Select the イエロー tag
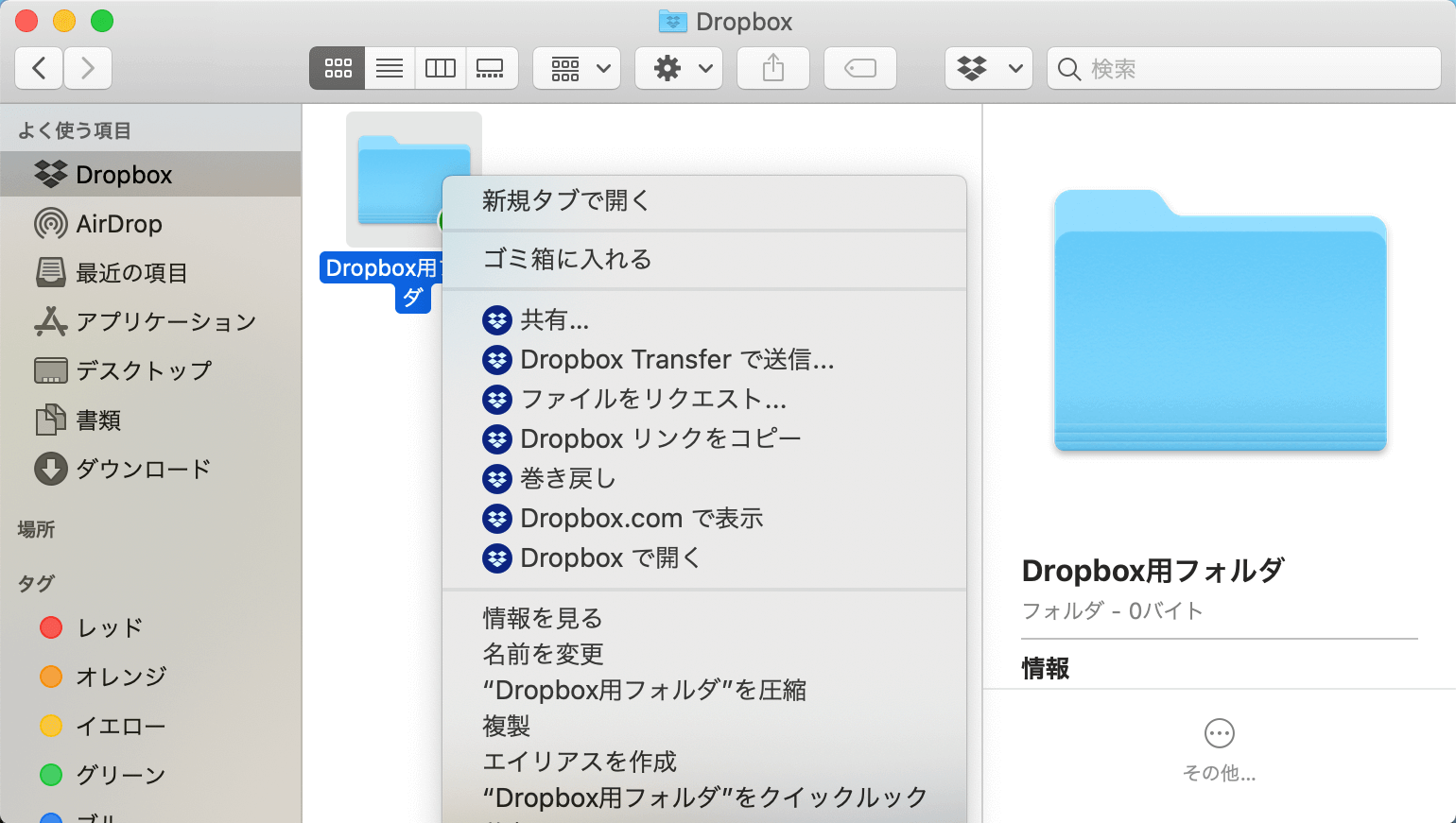Viewport: 1456px width, 823px height. 151,726
